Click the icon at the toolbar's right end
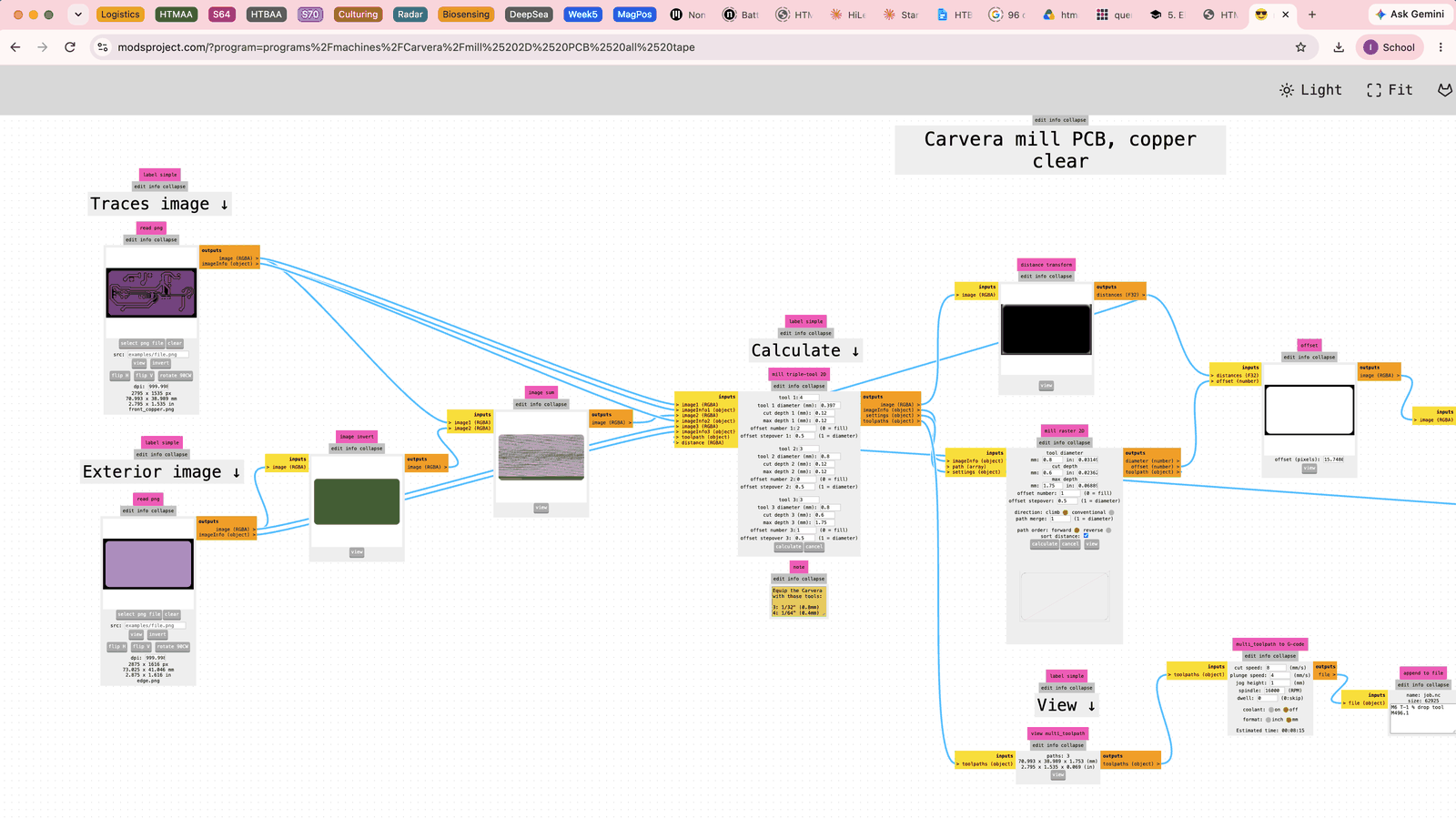Image resolution: width=1456 pixels, height=818 pixels. [x=1445, y=89]
